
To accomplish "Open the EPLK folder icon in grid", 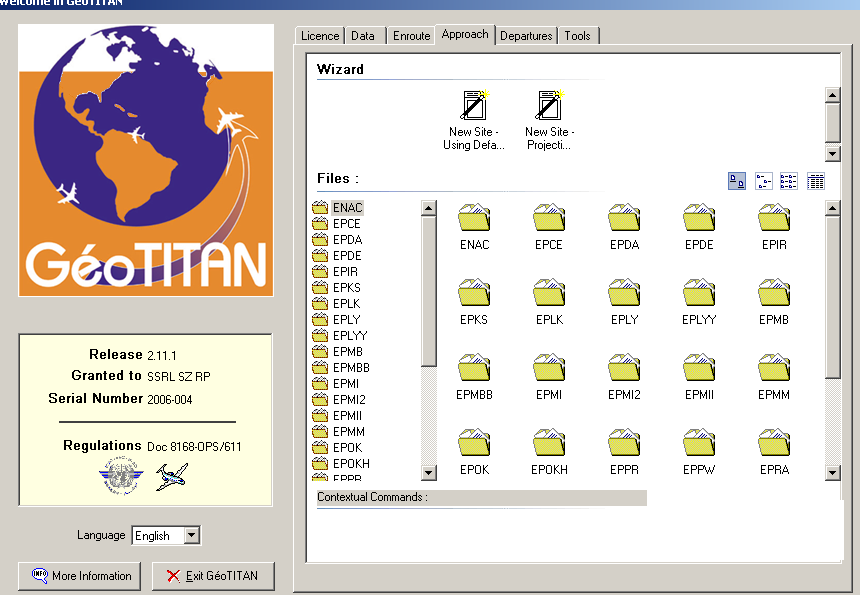I will point(549,292).
